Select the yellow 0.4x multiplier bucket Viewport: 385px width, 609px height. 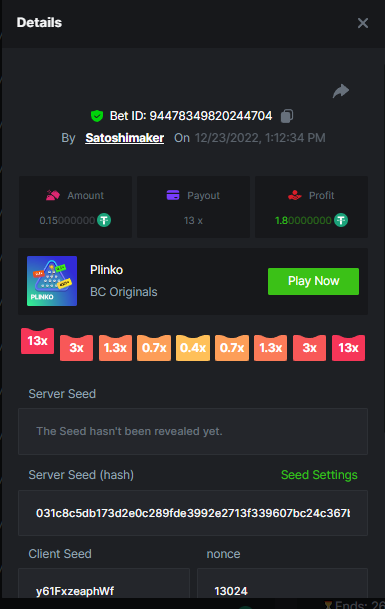point(193,348)
